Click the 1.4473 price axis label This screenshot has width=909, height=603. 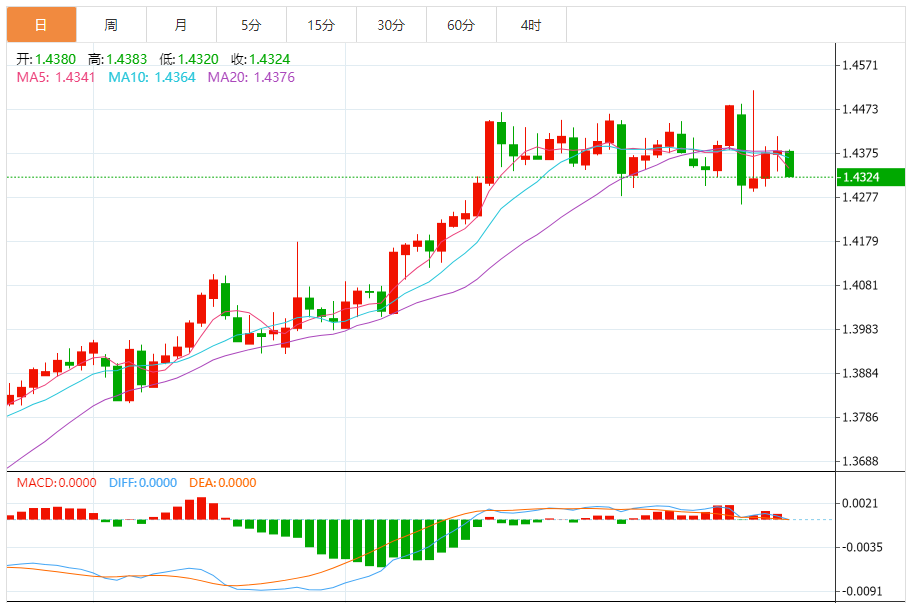[860, 109]
